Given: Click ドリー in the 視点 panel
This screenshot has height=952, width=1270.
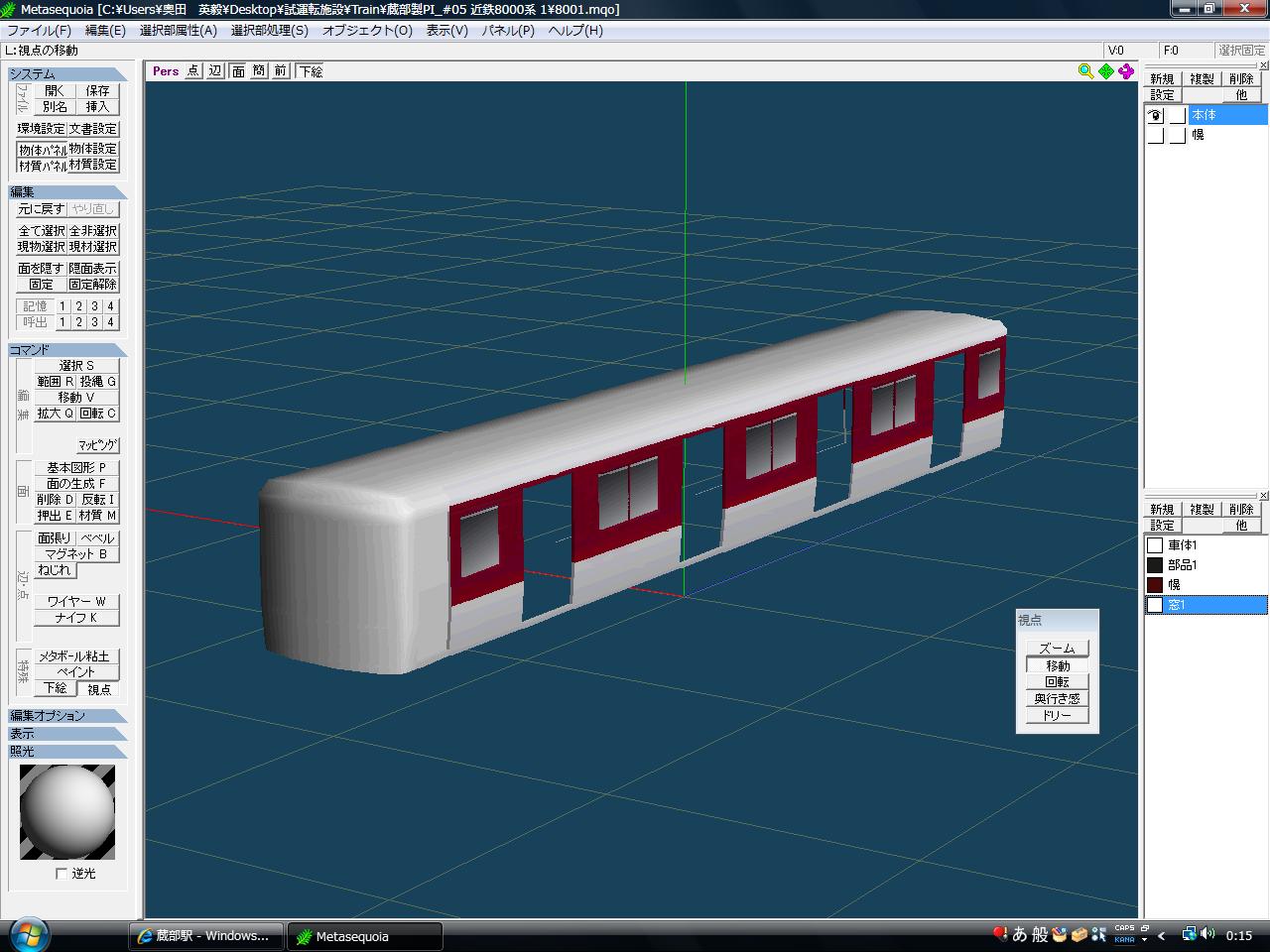Looking at the screenshot, I should (1058, 716).
